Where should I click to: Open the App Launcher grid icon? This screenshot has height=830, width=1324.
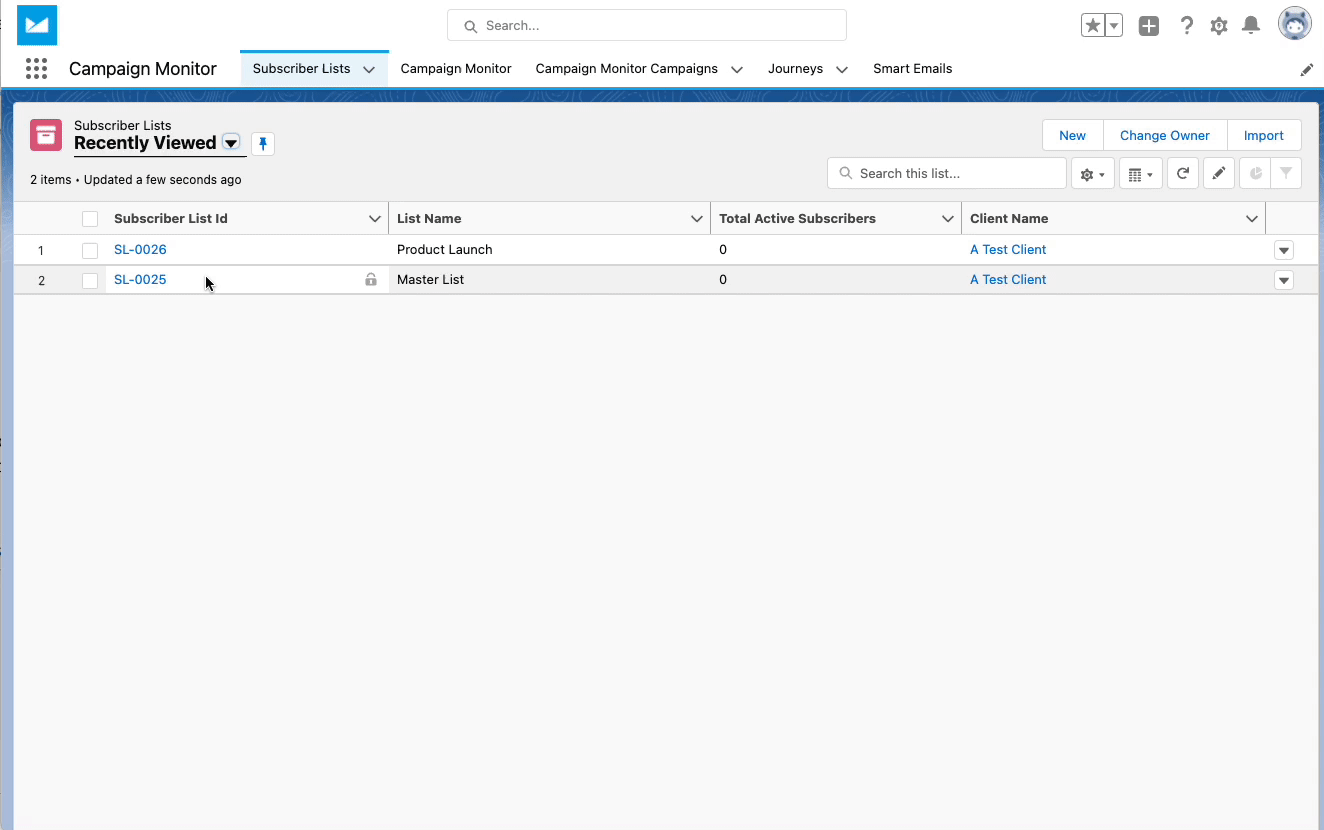tap(36, 69)
